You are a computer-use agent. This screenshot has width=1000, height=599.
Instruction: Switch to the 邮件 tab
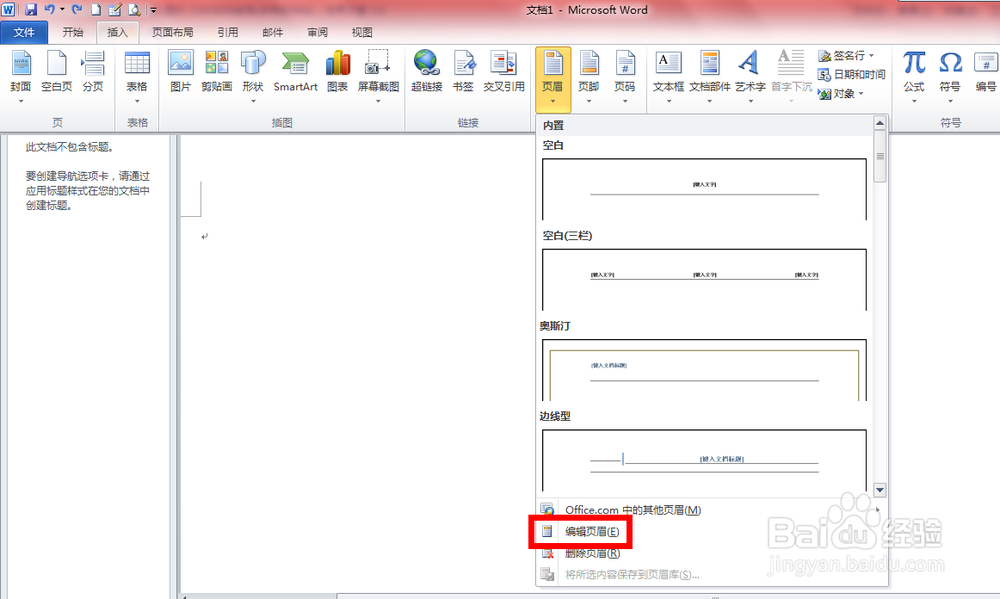(272, 33)
